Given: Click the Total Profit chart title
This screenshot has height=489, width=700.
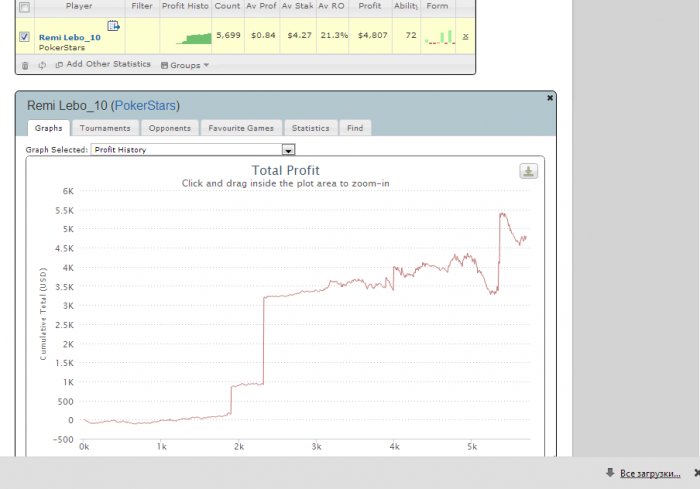Looking at the screenshot, I should (x=286, y=171).
